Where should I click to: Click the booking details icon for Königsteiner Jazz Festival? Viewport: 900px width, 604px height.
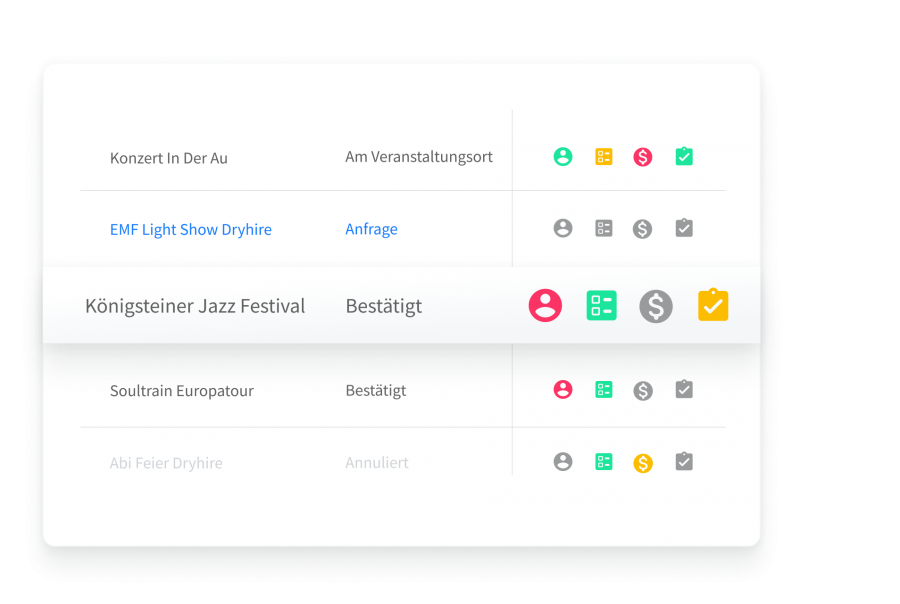click(x=601, y=305)
